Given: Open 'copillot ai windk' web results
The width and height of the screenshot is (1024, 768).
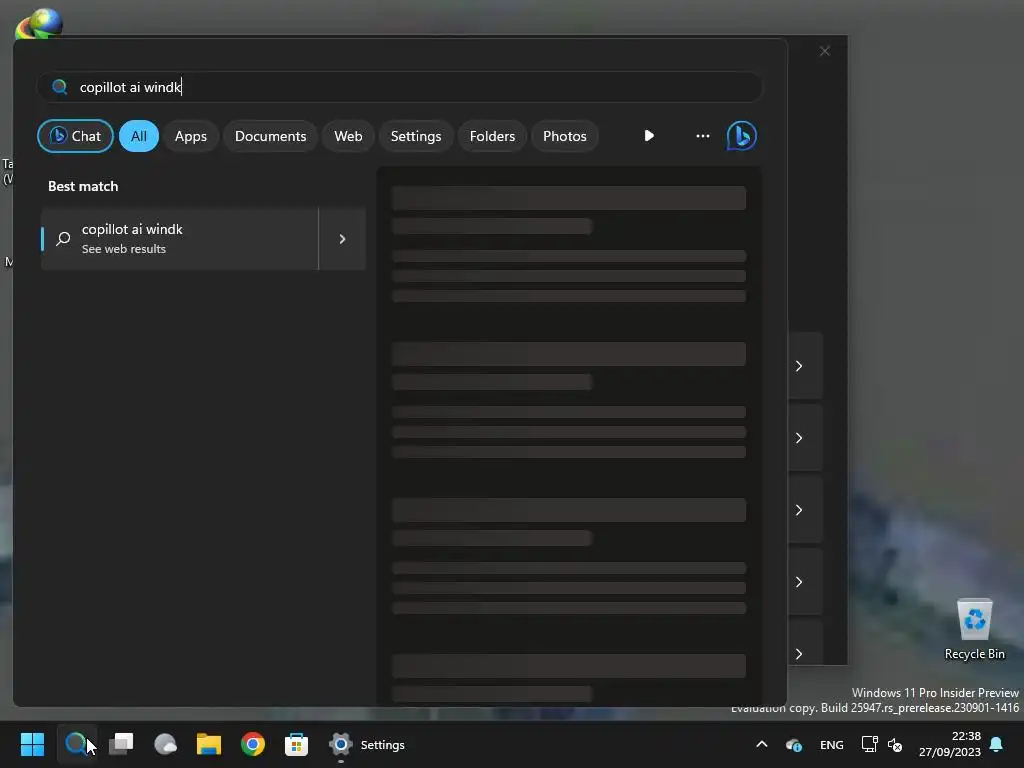Looking at the screenshot, I should pos(180,239).
